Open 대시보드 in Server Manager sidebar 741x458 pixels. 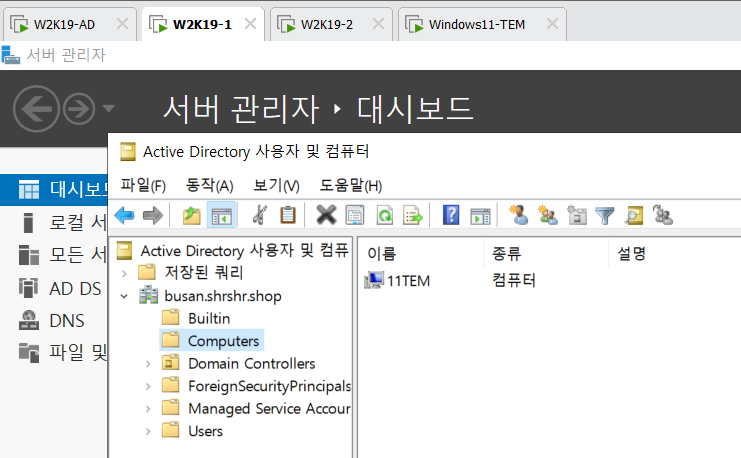[x=54, y=190]
